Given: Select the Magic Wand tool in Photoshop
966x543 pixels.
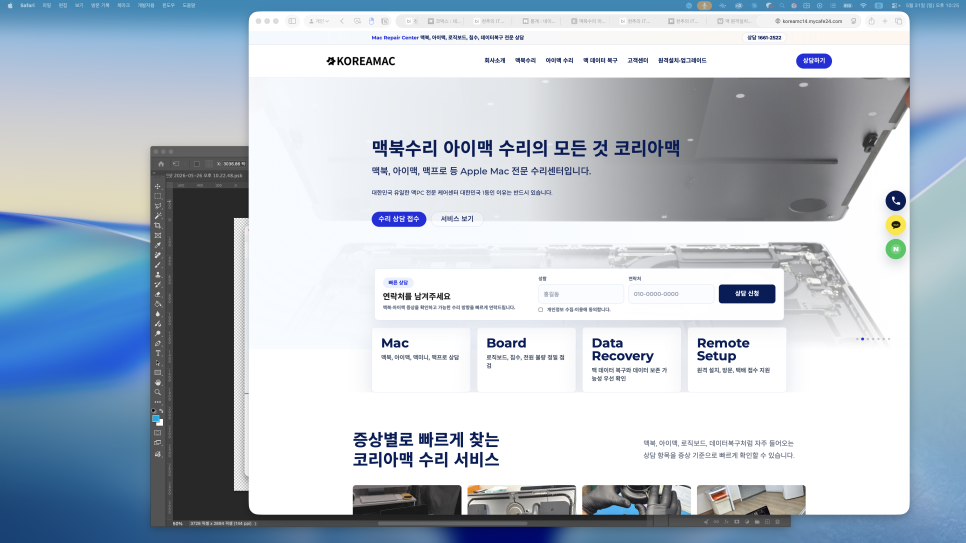Looking at the screenshot, I should (158, 216).
